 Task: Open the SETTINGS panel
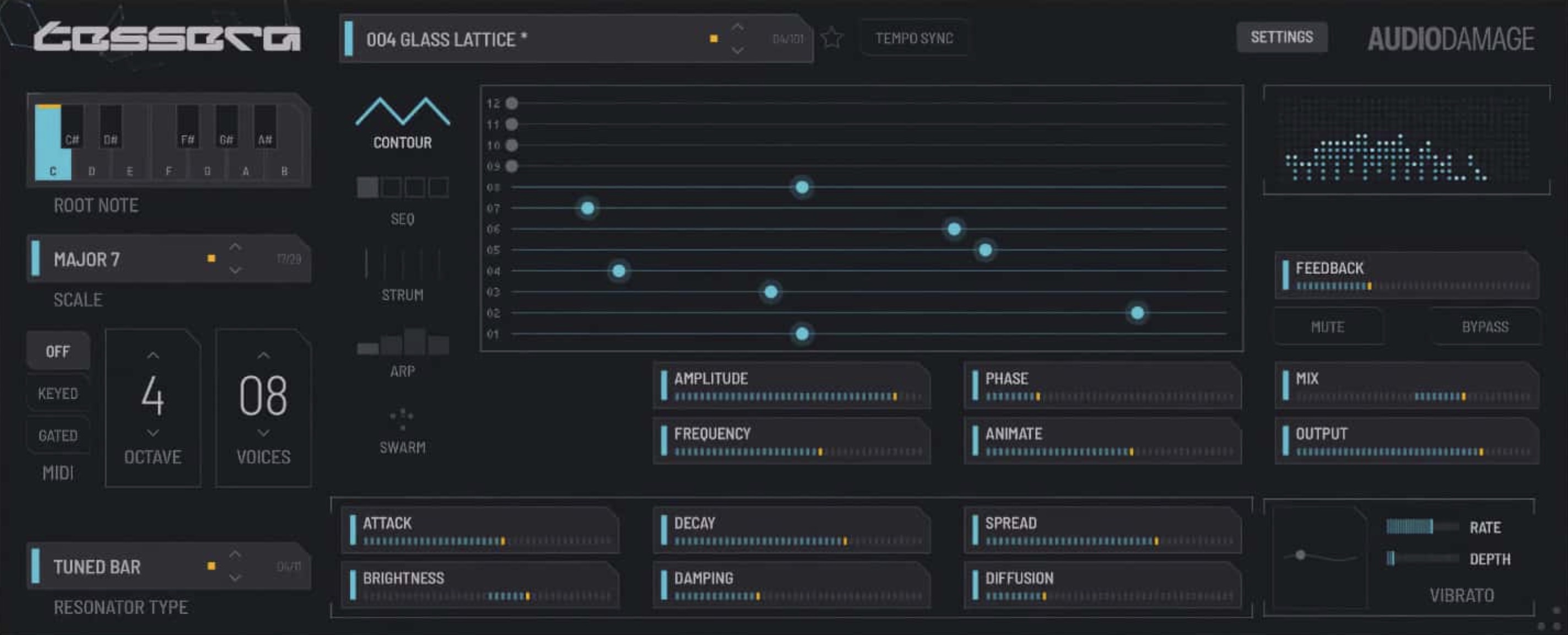(1282, 37)
